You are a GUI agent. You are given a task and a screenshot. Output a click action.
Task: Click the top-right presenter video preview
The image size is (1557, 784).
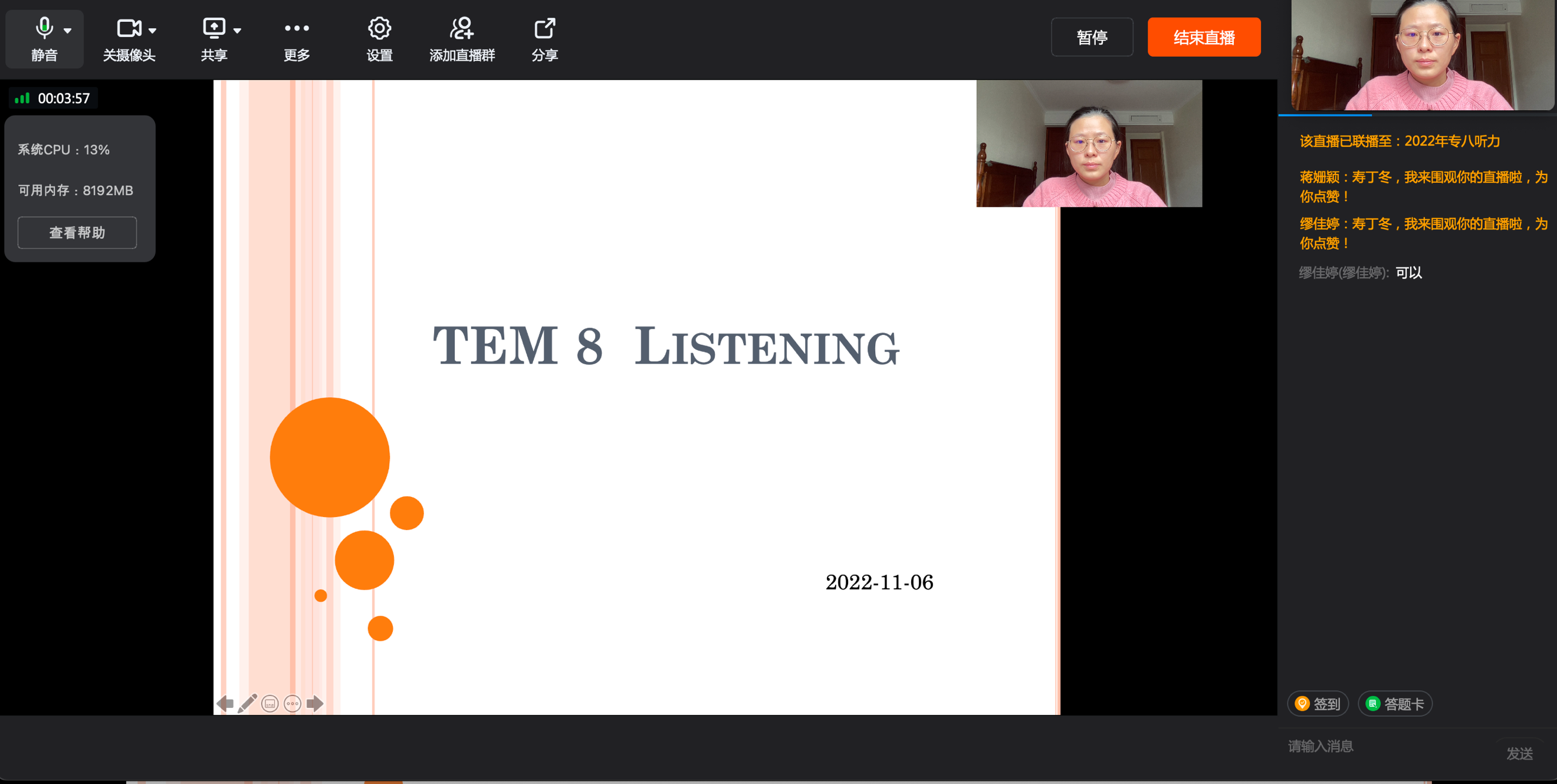click(1422, 55)
